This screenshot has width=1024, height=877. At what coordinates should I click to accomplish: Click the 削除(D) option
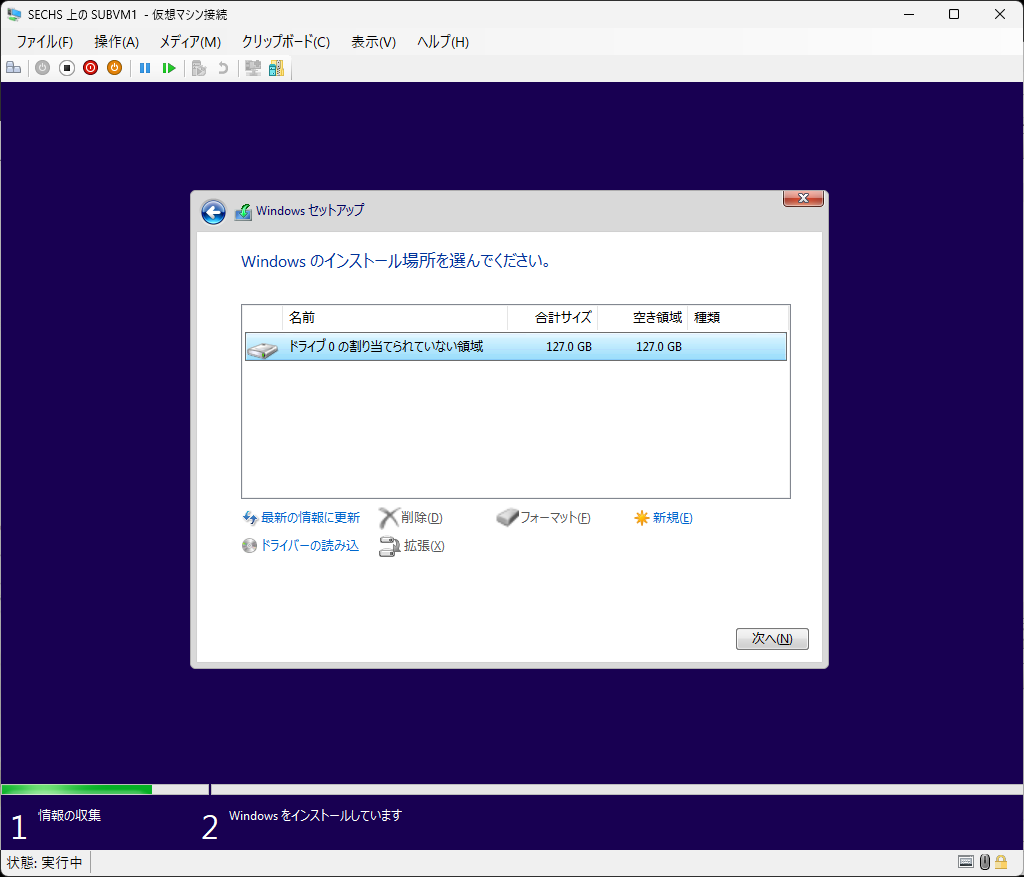click(421, 518)
